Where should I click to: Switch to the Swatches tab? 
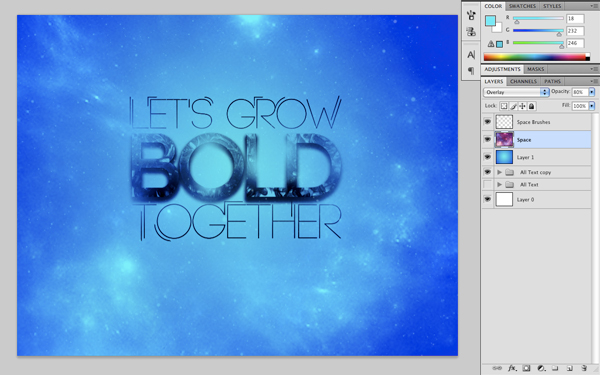click(x=522, y=6)
